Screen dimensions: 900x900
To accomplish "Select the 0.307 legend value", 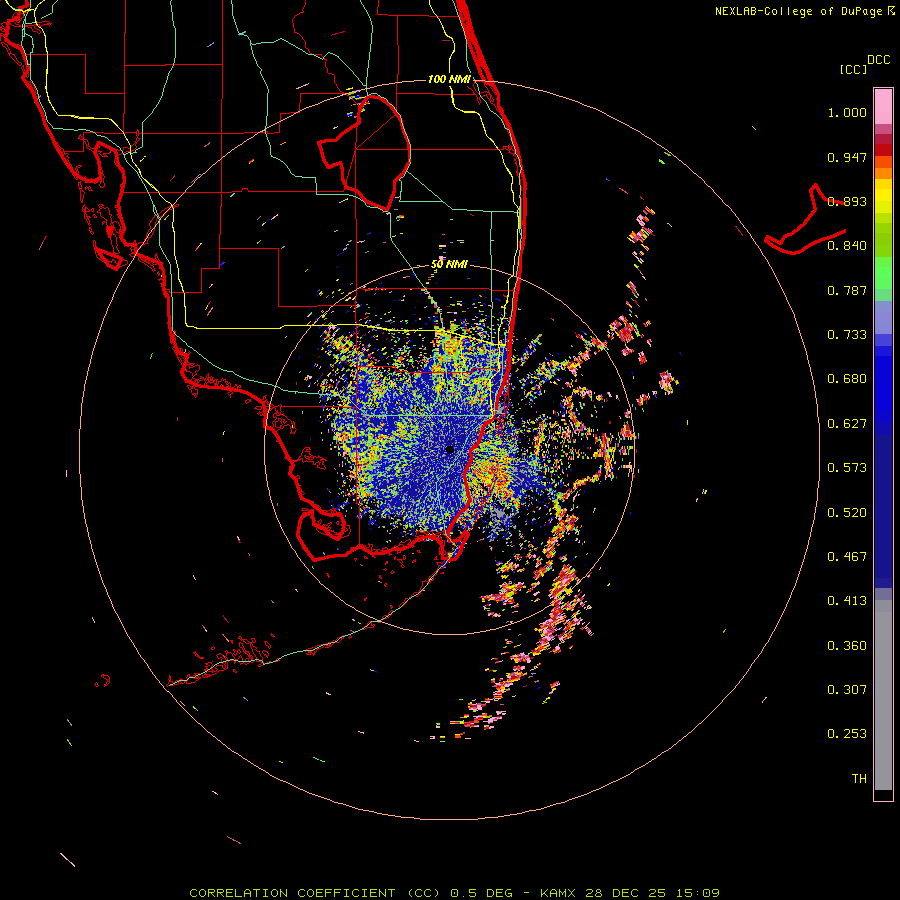I will (847, 690).
